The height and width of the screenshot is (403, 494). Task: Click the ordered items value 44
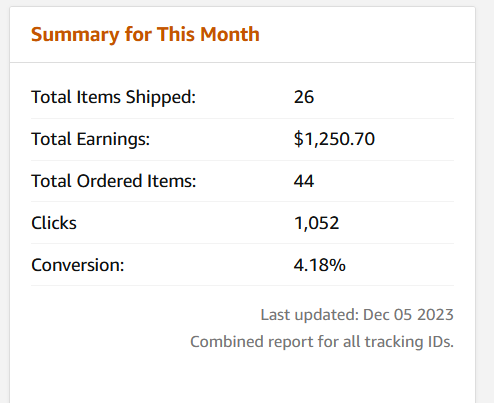point(304,181)
